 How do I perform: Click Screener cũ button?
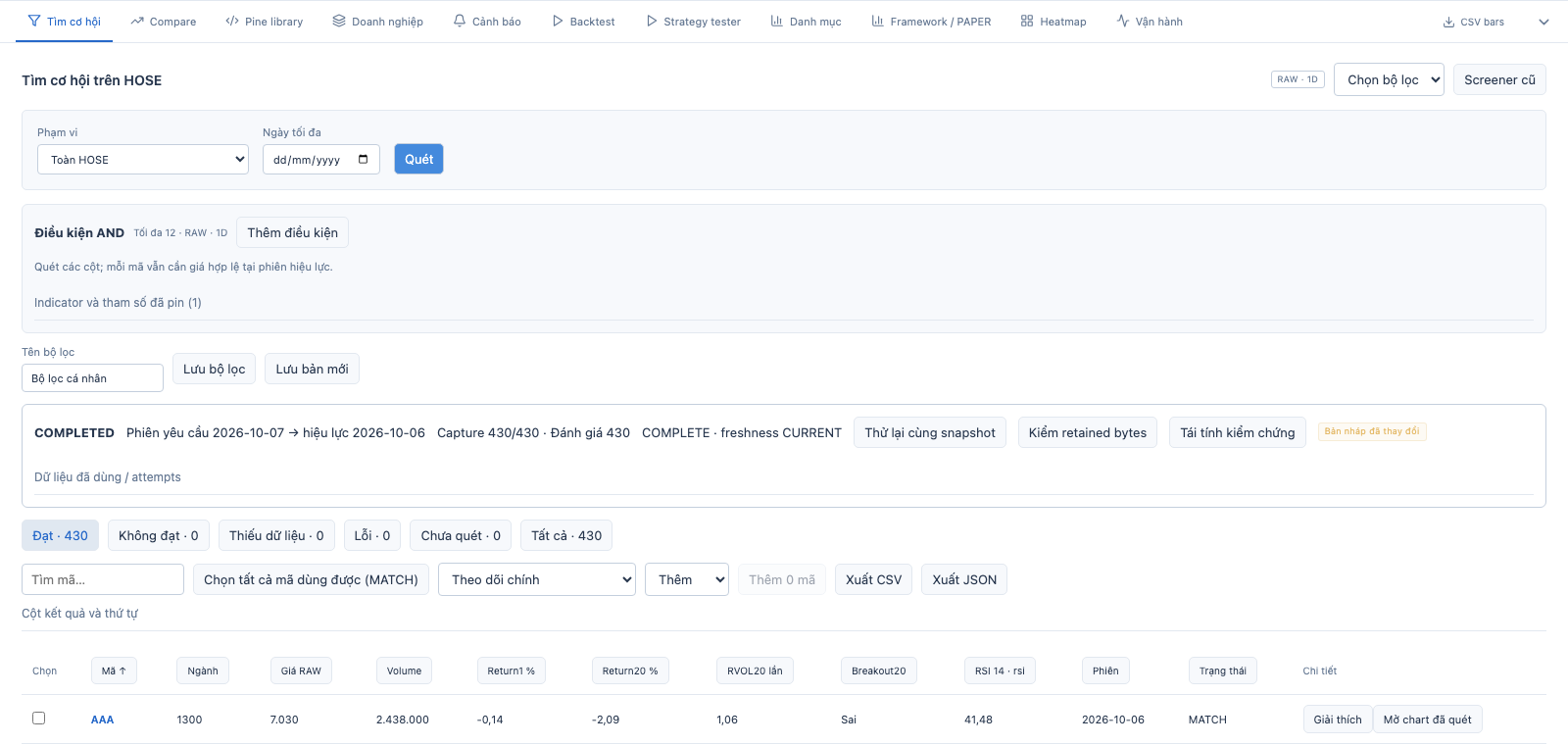click(1499, 79)
